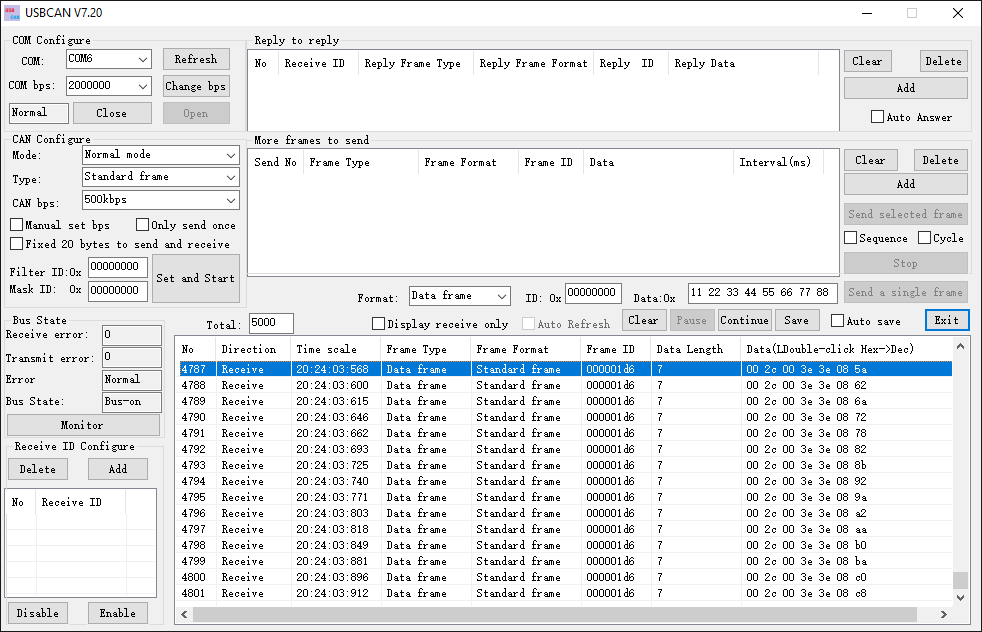982x632 pixels.
Task: Click the Data hex bytes input field
Action: (x=762, y=292)
